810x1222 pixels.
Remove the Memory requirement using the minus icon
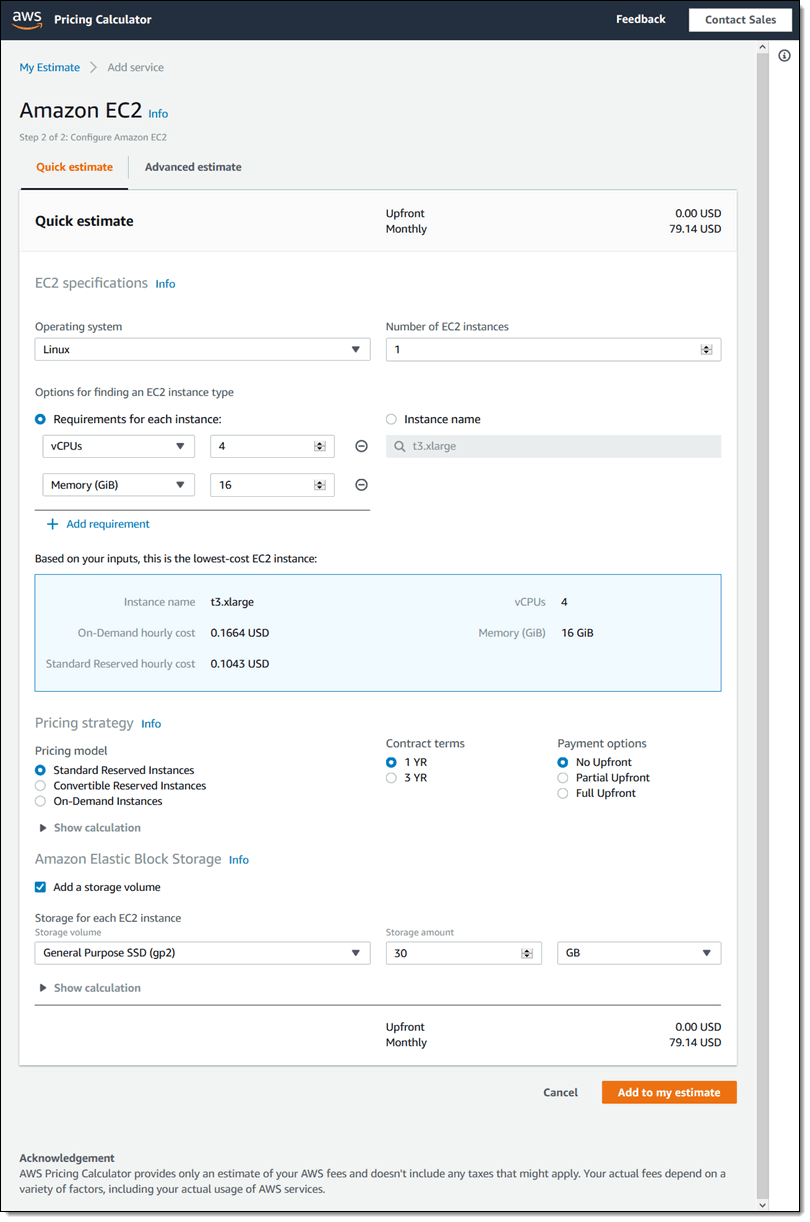click(x=361, y=485)
